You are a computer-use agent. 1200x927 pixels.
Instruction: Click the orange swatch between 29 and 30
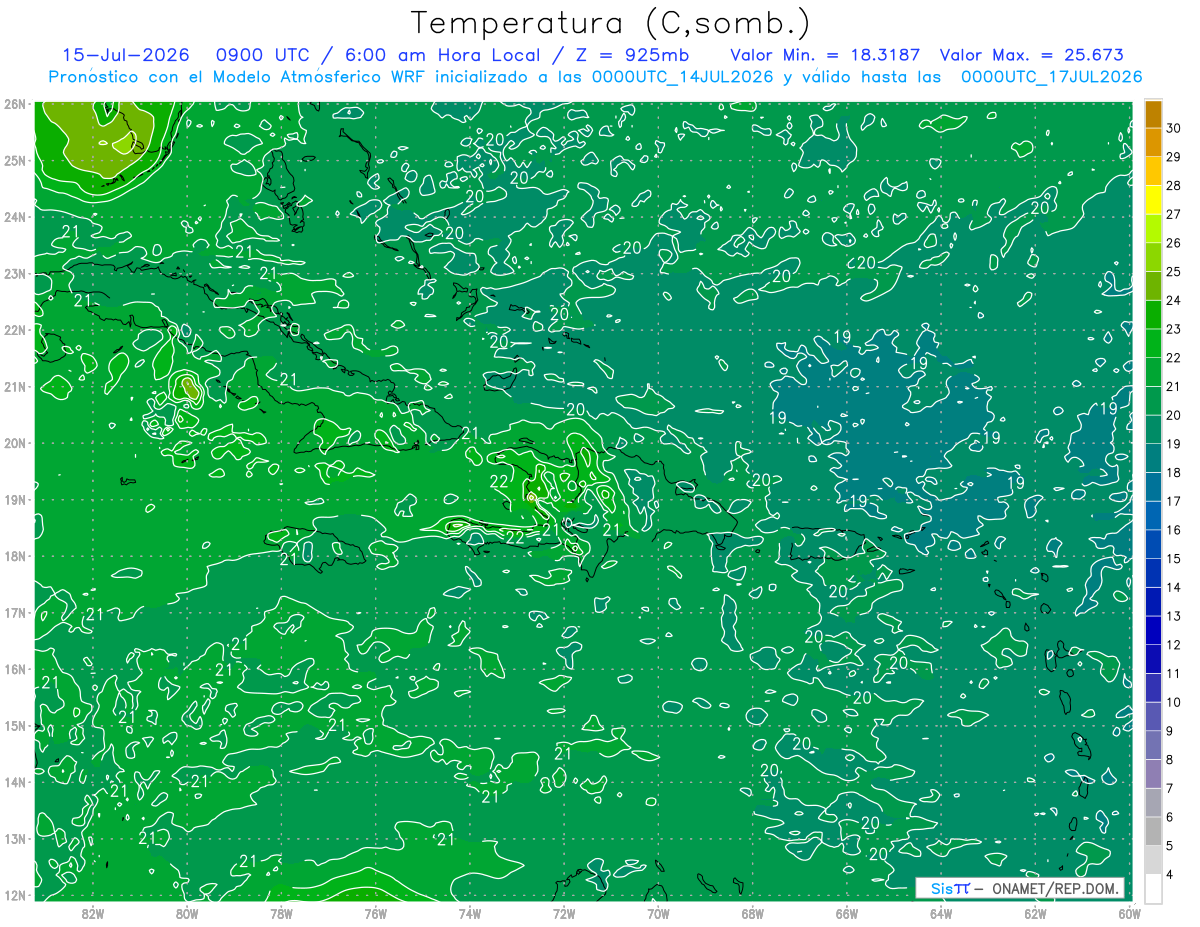click(1153, 142)
